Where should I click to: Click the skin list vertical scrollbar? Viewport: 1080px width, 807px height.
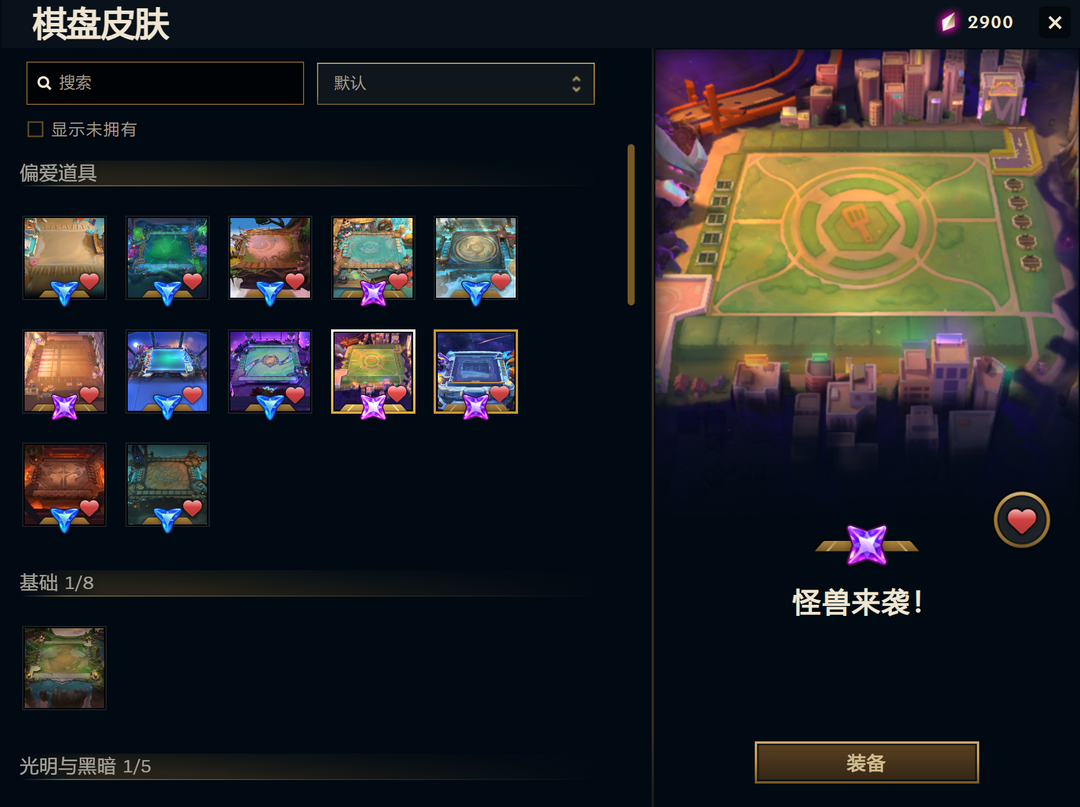coord(631,224)
